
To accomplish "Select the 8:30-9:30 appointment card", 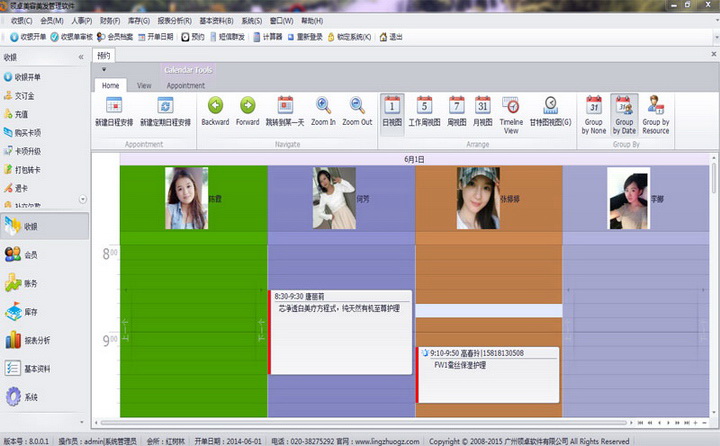I will [x=340, y=332].
